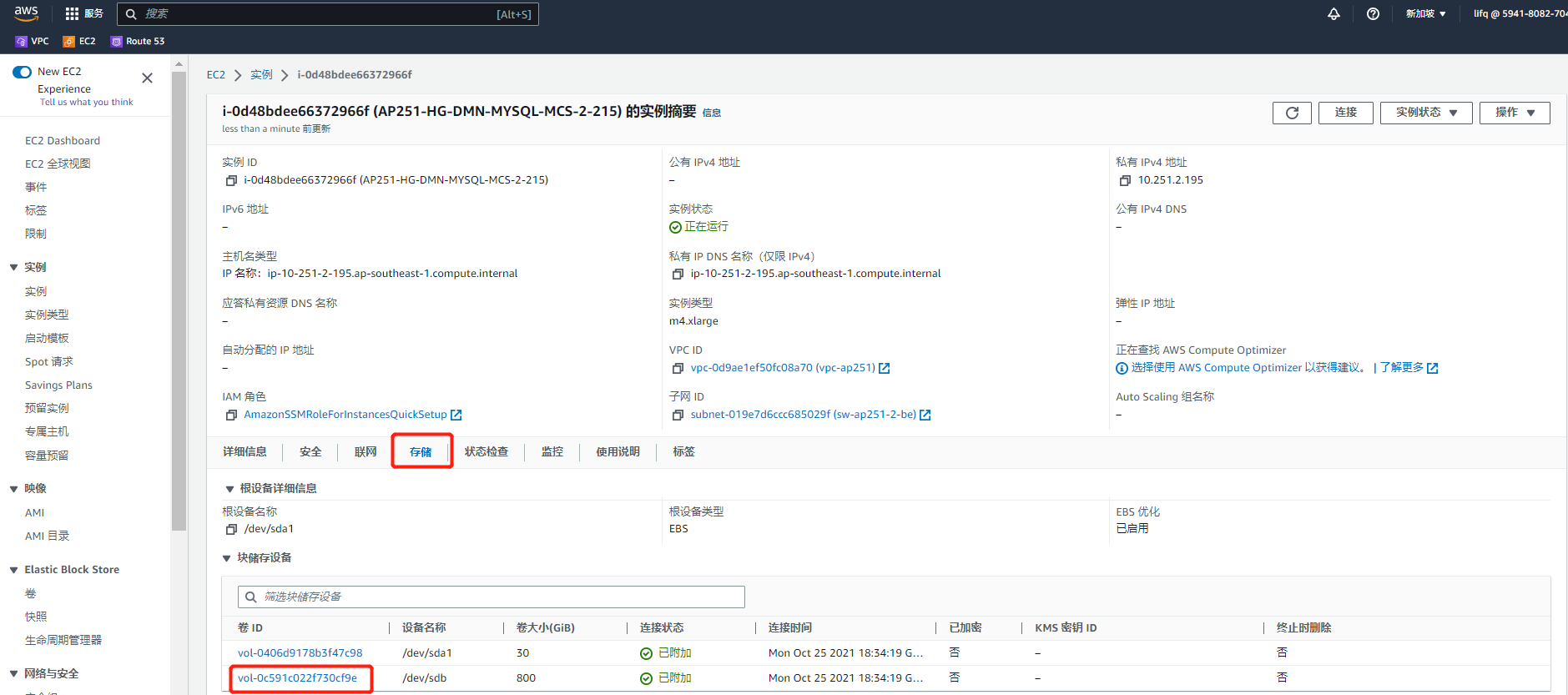
Task: Click the 信息 info link
Action: (712, 113)
